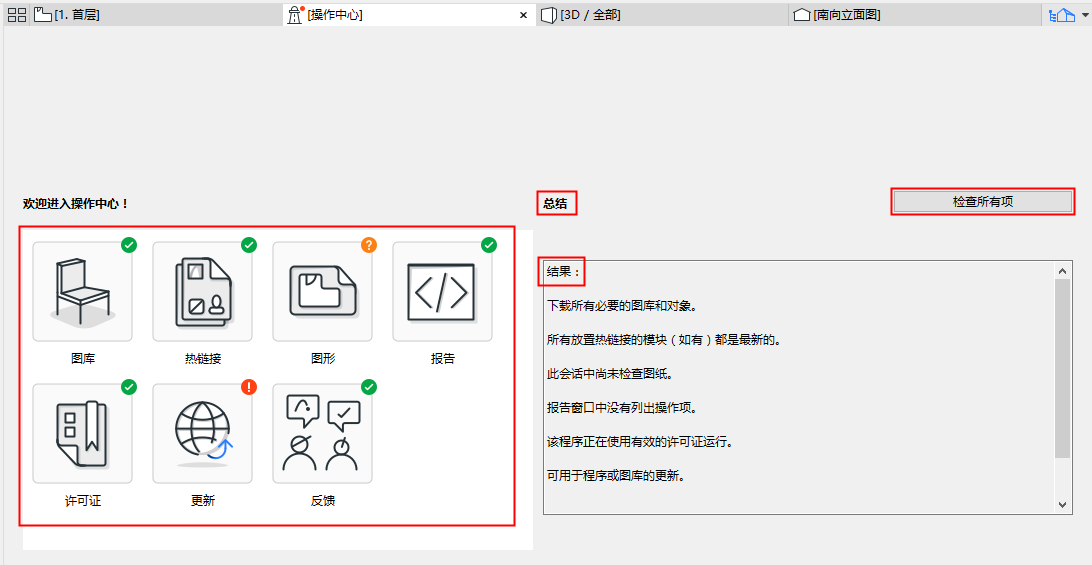Click the green check badge on 许可证
Viewport: 1092px width, 565px height.
pyautogui.click(x=129, y=387)
